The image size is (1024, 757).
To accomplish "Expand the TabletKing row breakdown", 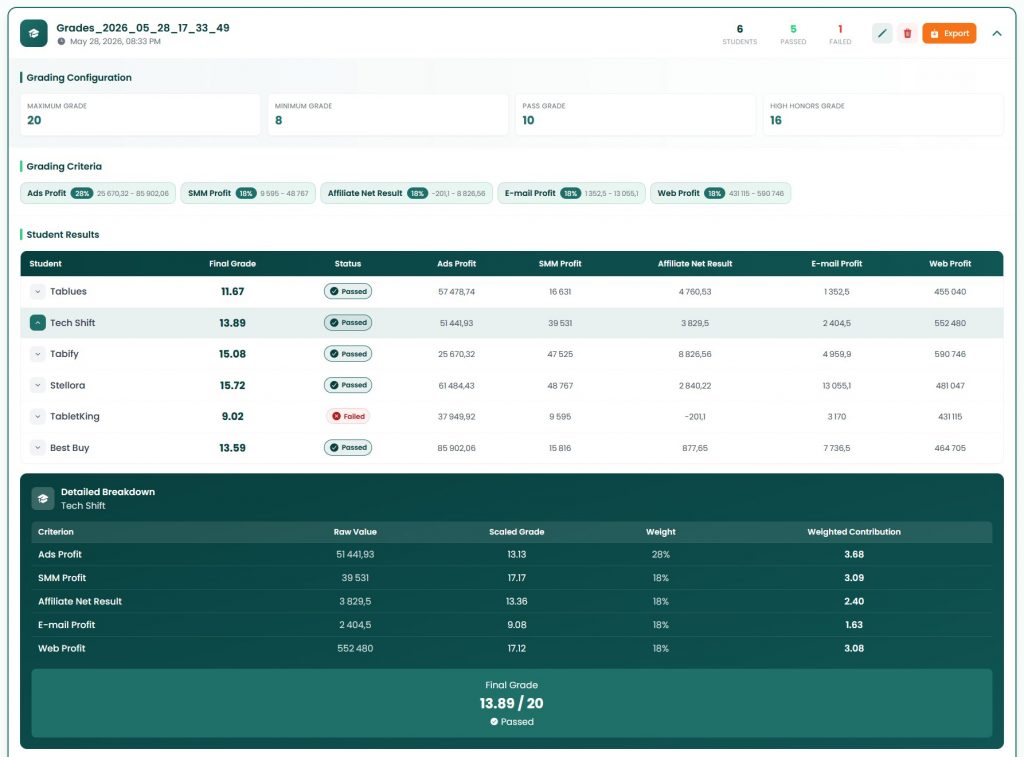I will [x=38, y=416].
